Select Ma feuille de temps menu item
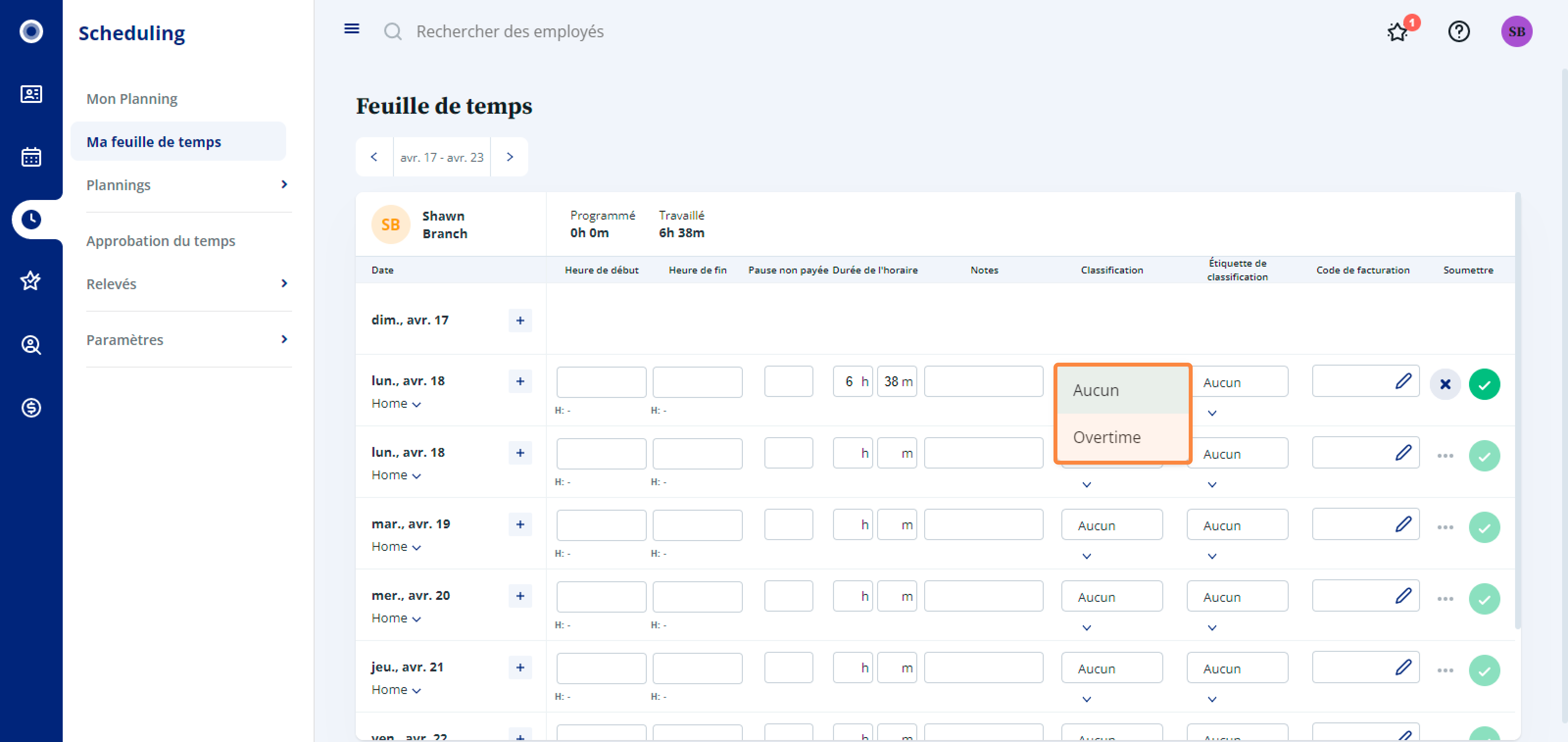Image resolution: width=1568 pixels, height=742 pixels. pyautogui.click(x=178, y=141)
